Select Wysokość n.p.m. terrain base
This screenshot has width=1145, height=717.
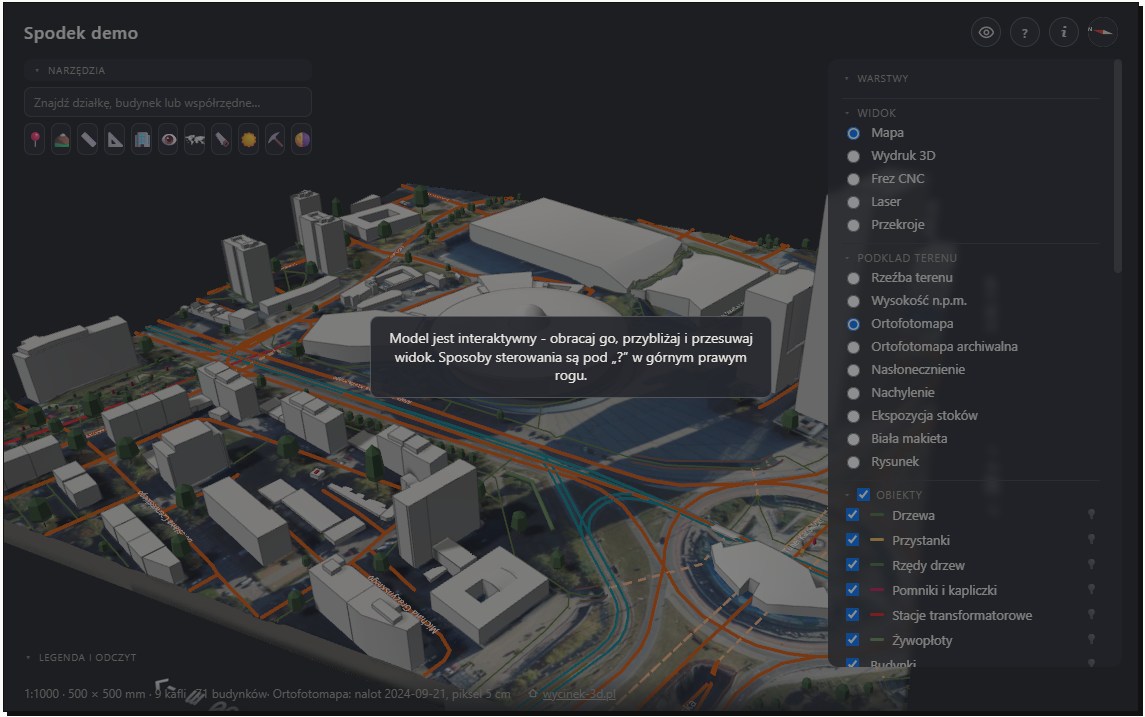pos(853,301)
